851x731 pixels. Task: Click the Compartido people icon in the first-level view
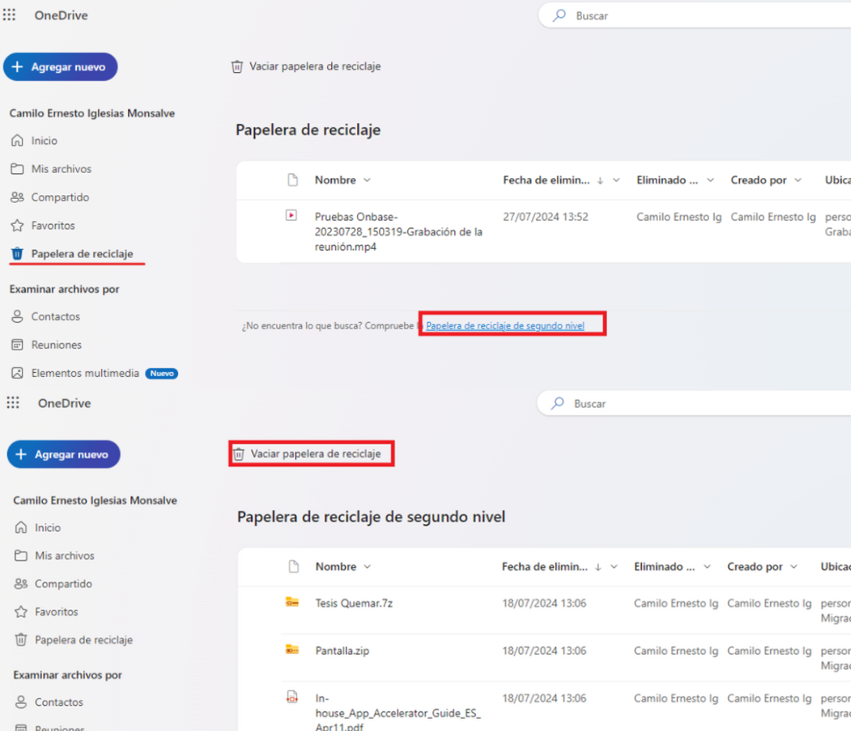pos(17,197)
